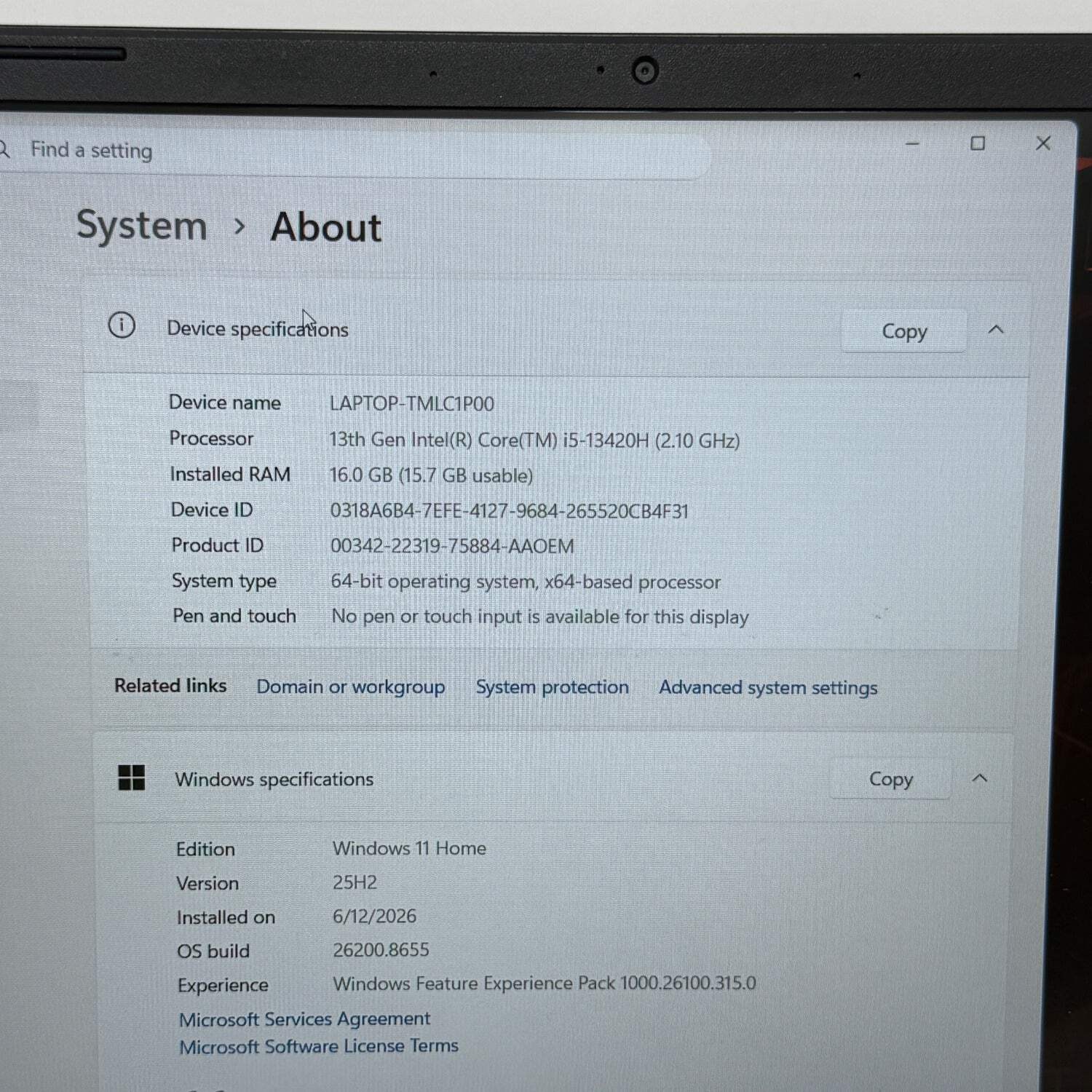Copy the Device specifications

coord(904,331)
